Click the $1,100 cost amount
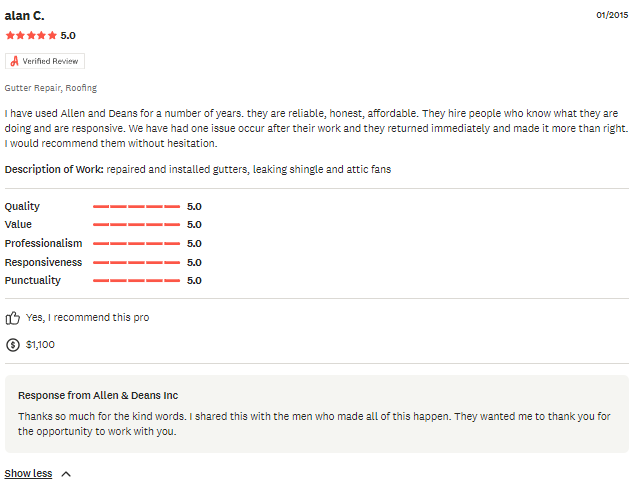 [x=40, y=344]
